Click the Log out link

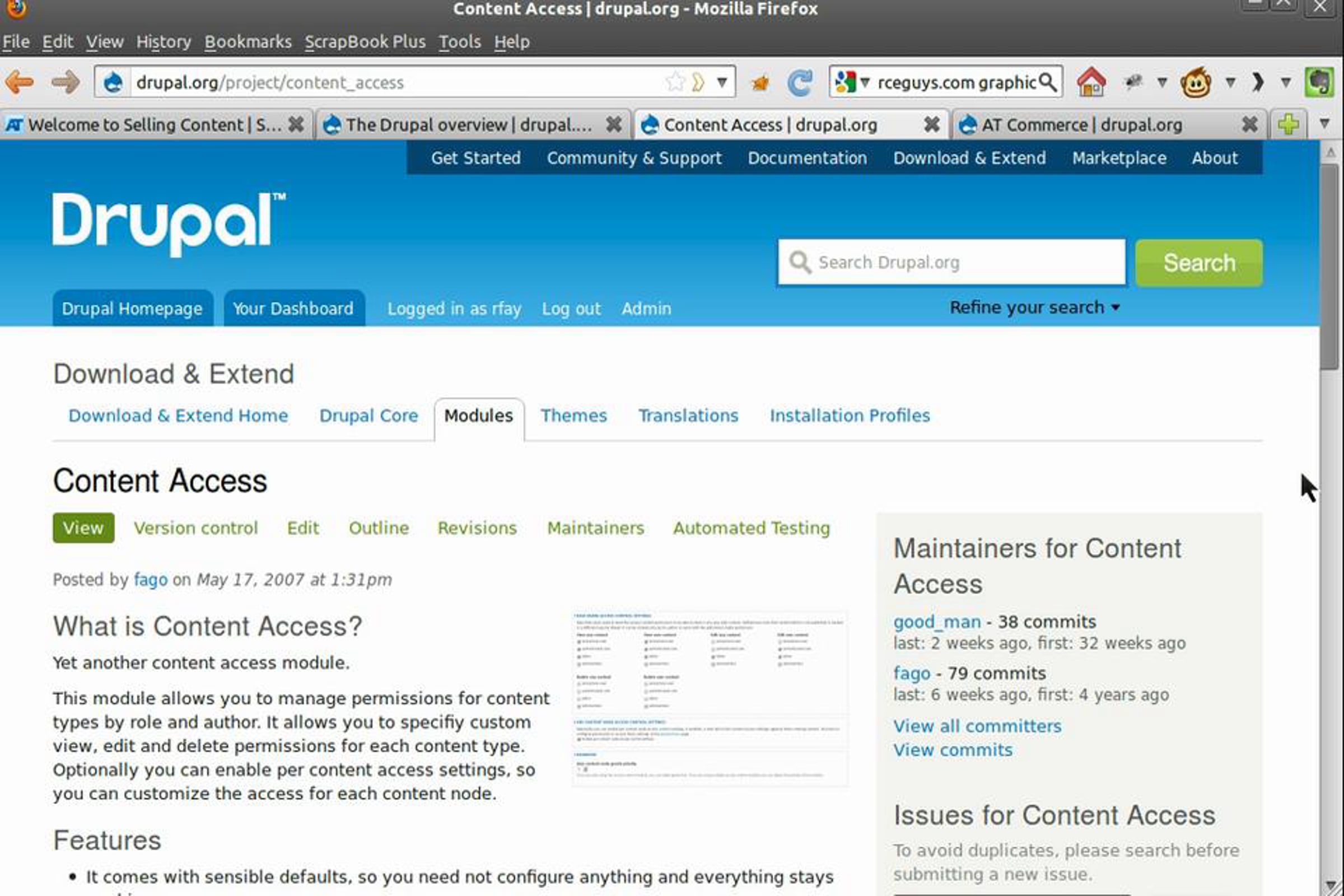pyautogui.click(x=571, y=309)
